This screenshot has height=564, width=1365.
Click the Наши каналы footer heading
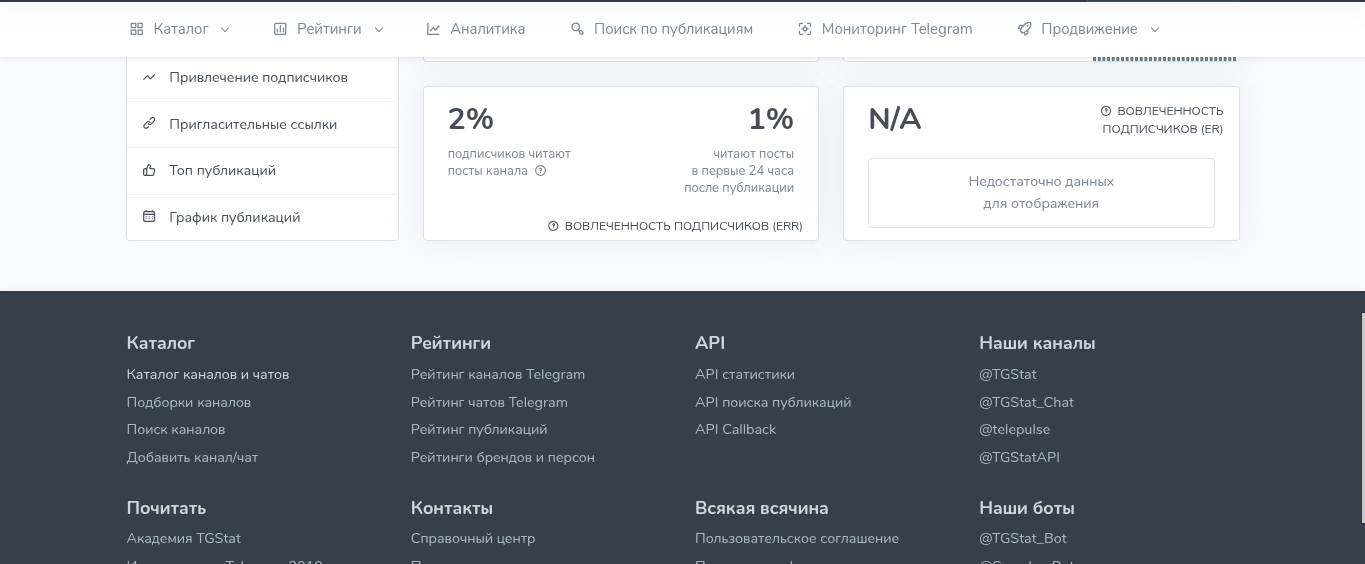click(1037, 343)
